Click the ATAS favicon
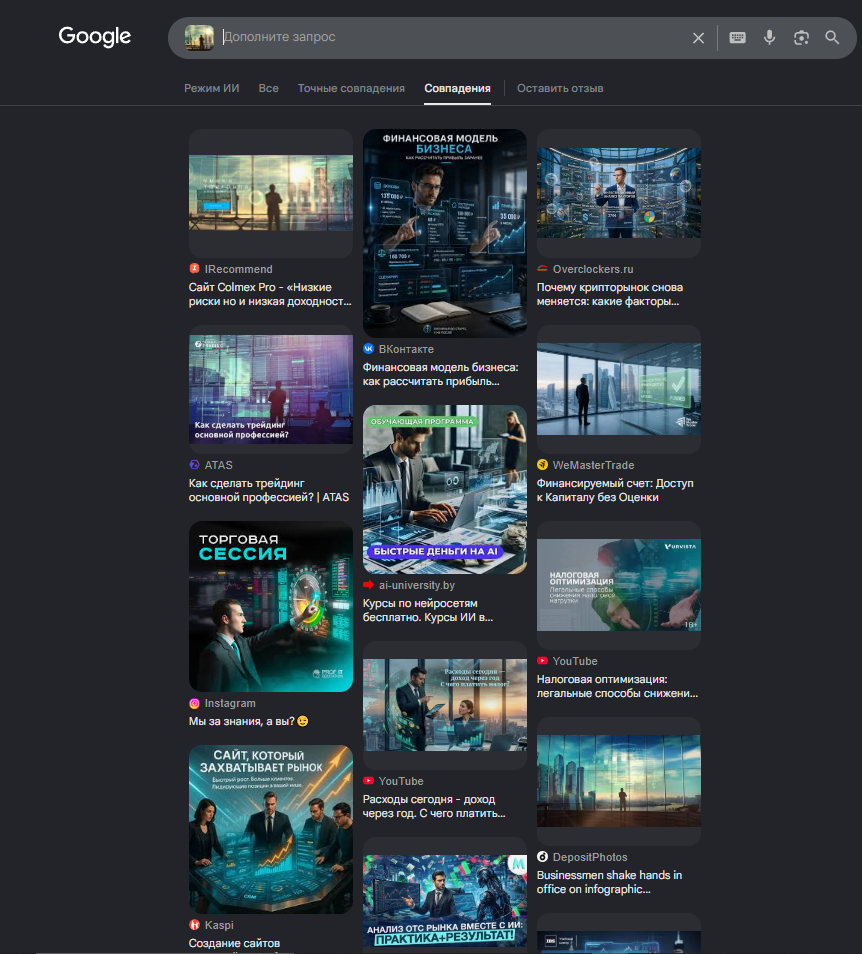862x954 pixels. 195,465
